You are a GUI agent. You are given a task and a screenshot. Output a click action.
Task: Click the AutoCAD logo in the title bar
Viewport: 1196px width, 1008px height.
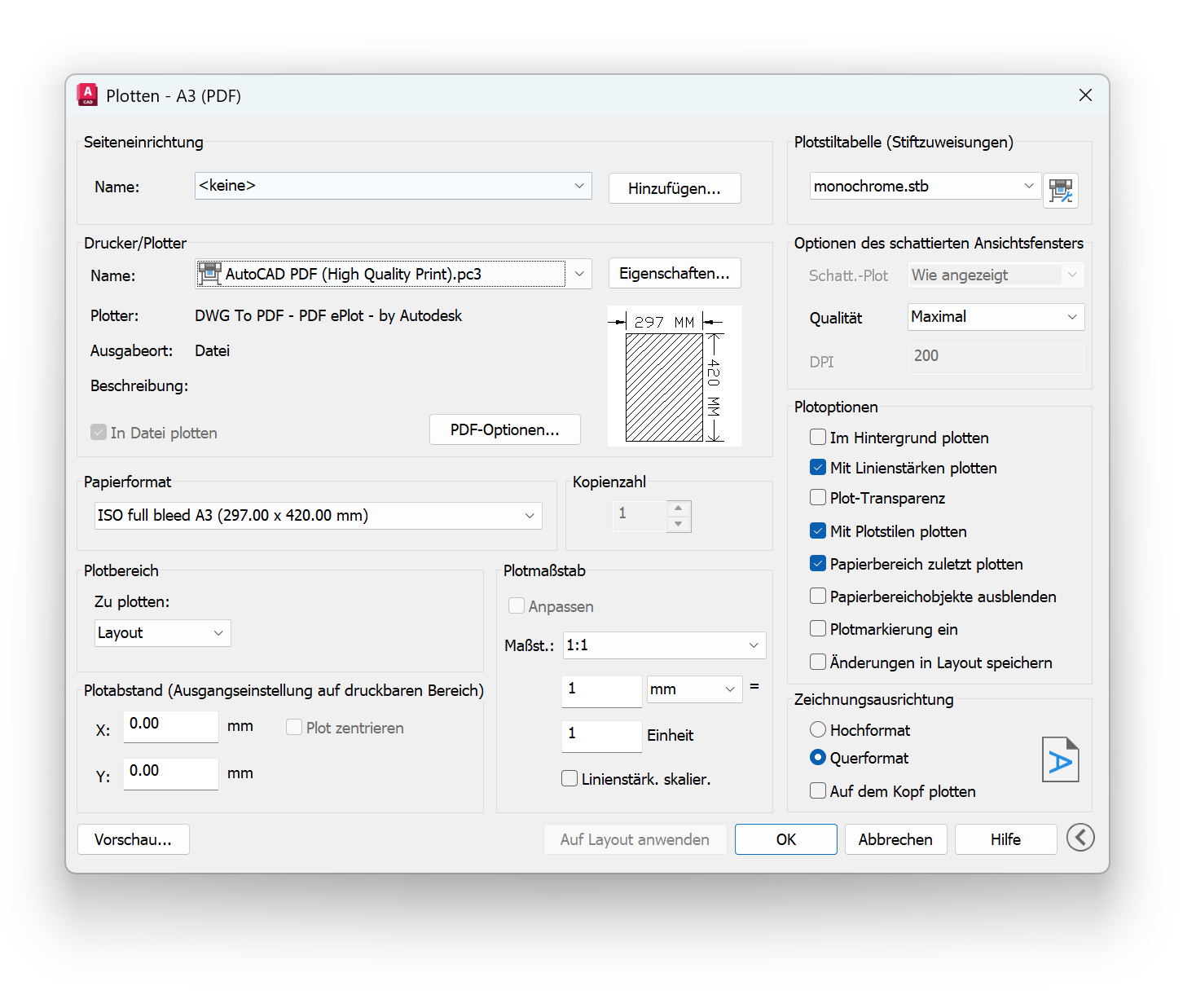87,95
